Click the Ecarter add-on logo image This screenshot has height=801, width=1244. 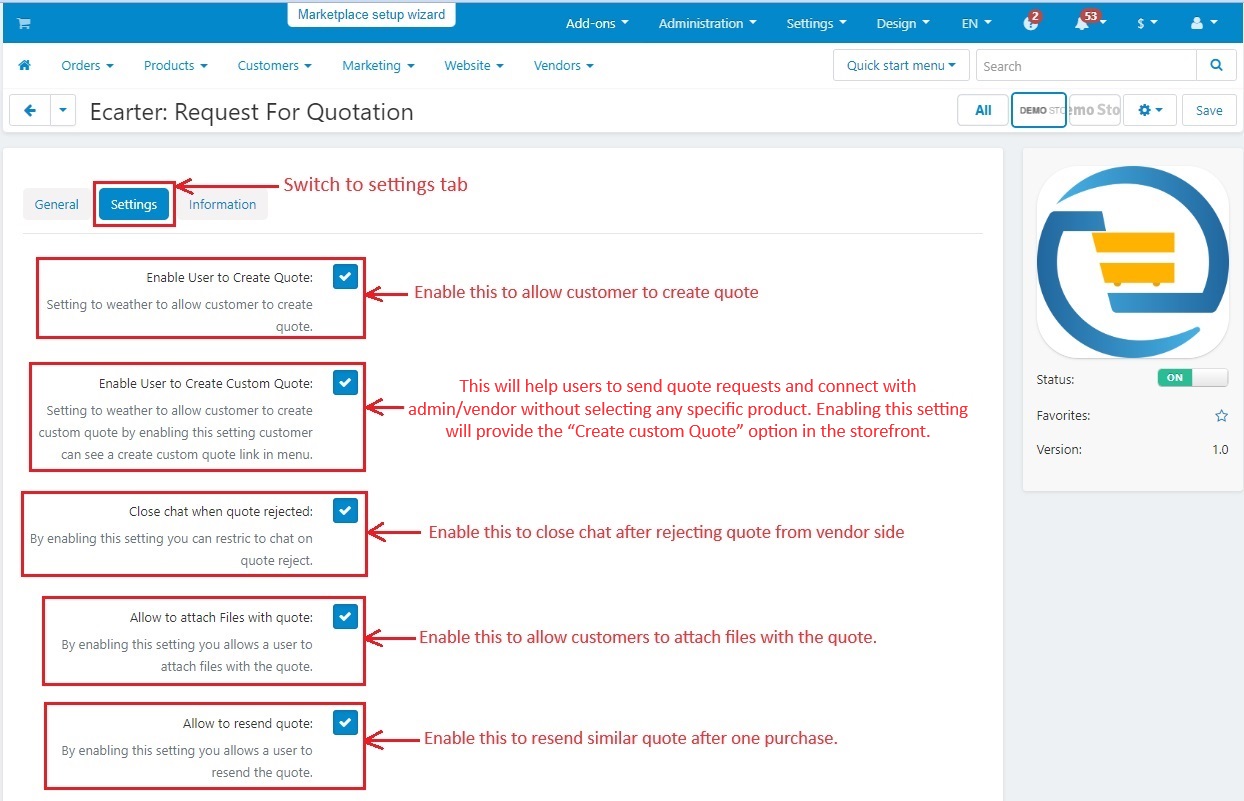(1133, 262)
